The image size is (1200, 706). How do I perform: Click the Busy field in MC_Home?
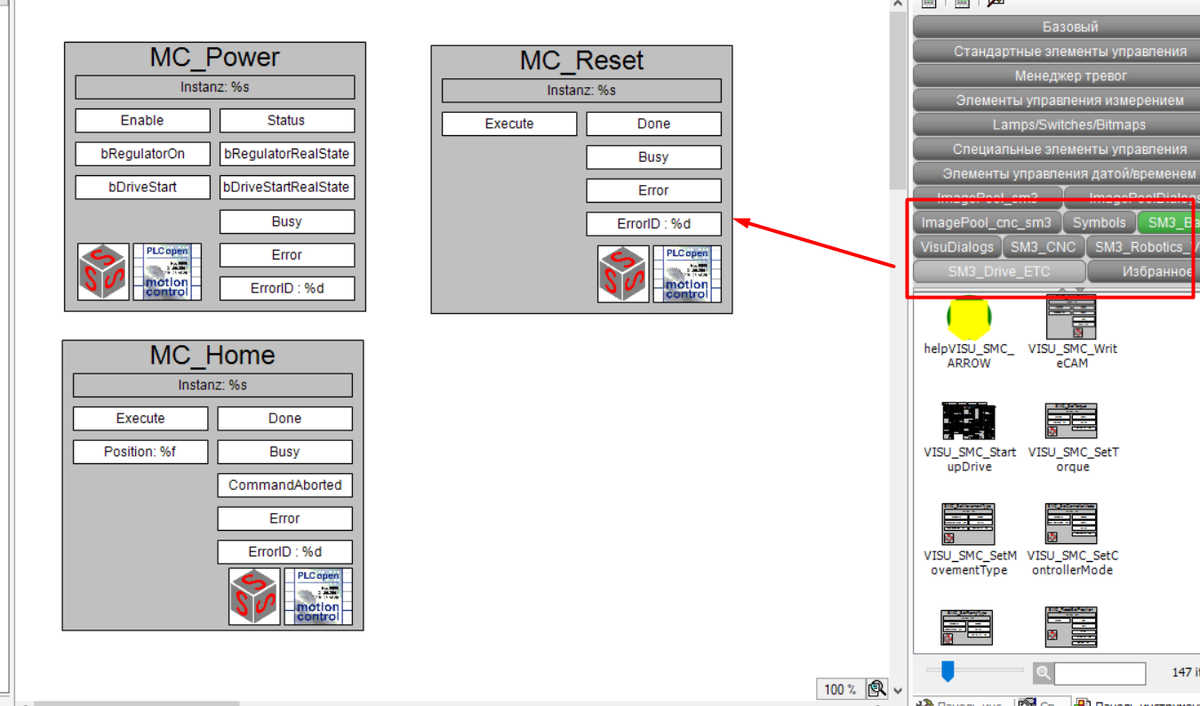285,452
